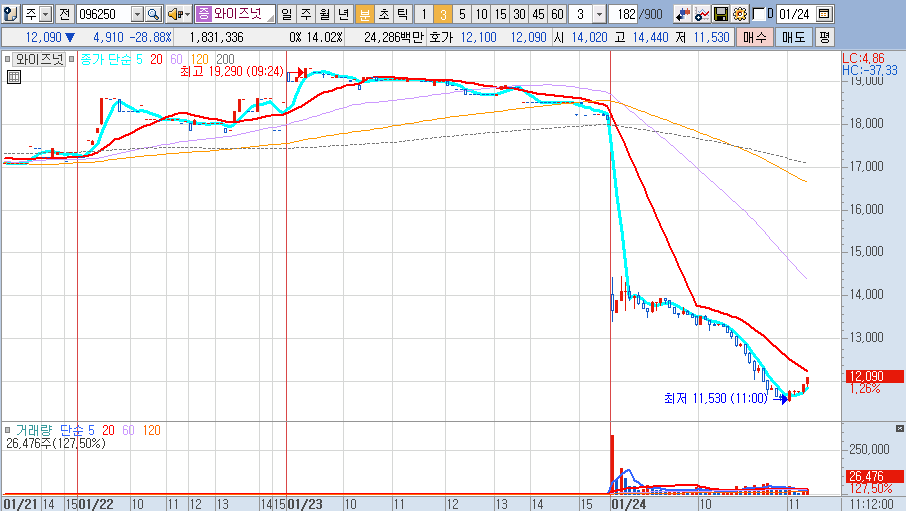Viewport: 906px width, 511px height.
Task: Open the date calendar picker icon
Action: [824, 14]
